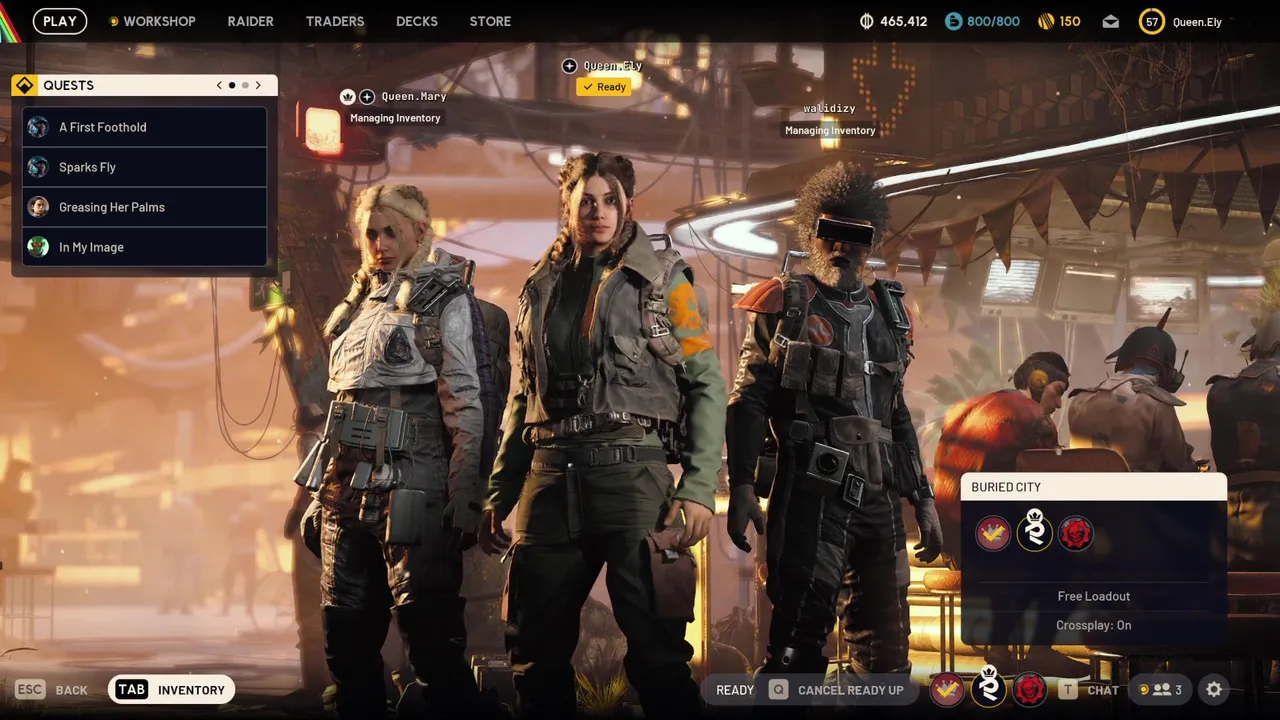This screenshot has width=1280, height=720.
Task: Click Managing Inventory status under Queen.Mary
Action: [395, 118]
